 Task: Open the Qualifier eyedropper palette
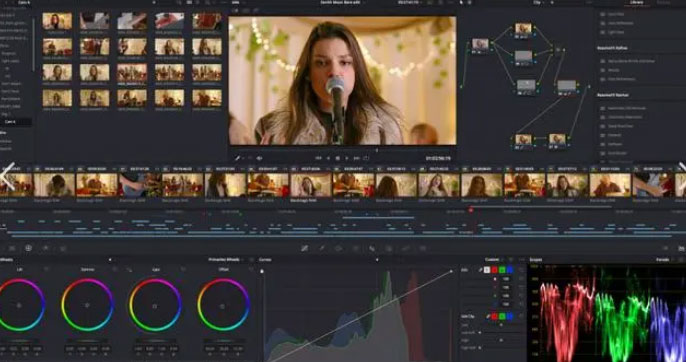tap(322, 248)
